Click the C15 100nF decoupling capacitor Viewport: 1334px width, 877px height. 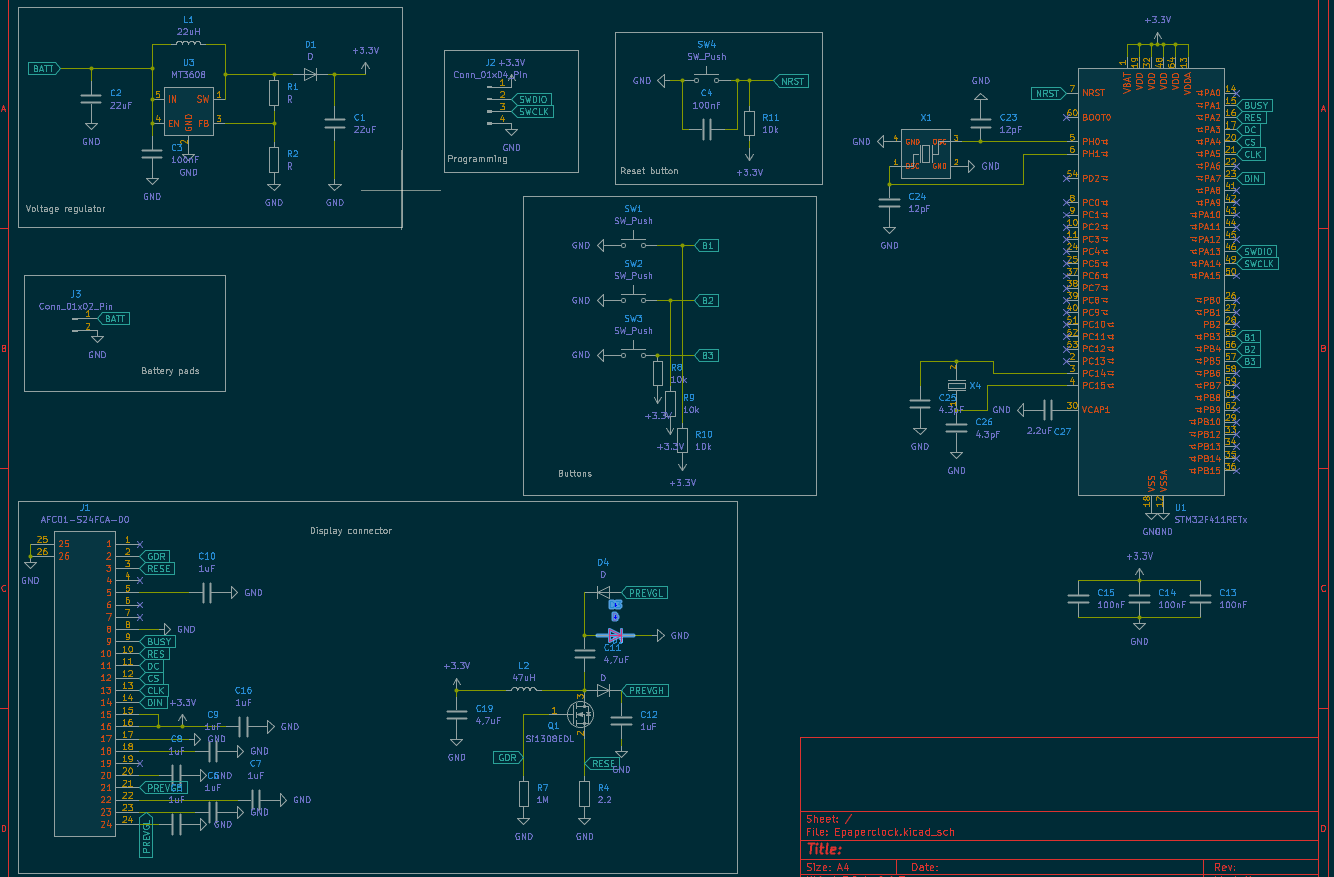1078,599
